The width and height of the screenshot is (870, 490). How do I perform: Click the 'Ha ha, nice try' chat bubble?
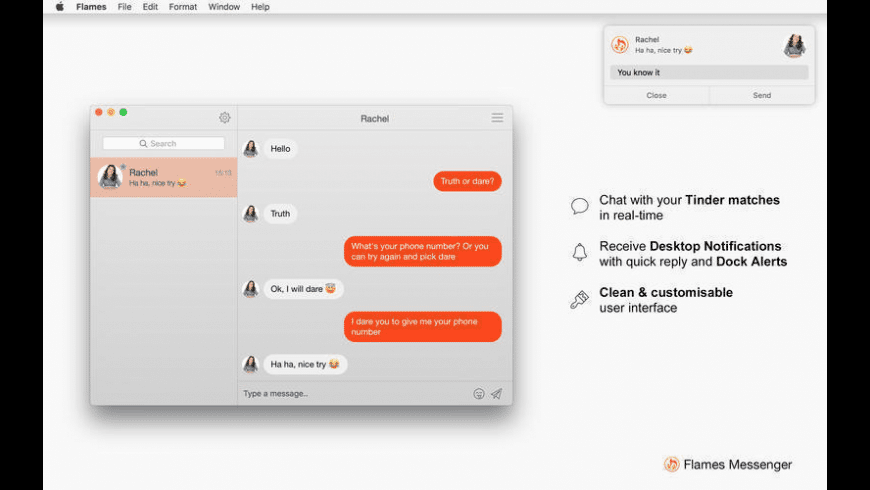click(305, 365)
